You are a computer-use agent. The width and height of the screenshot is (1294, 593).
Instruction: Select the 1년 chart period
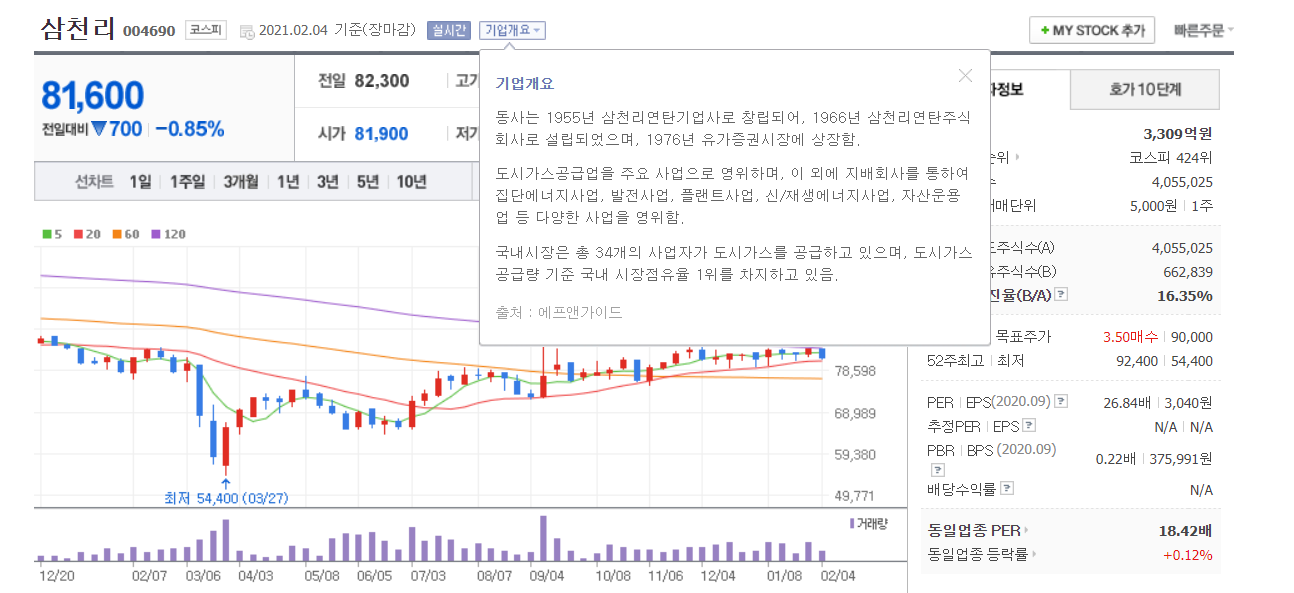288,182
